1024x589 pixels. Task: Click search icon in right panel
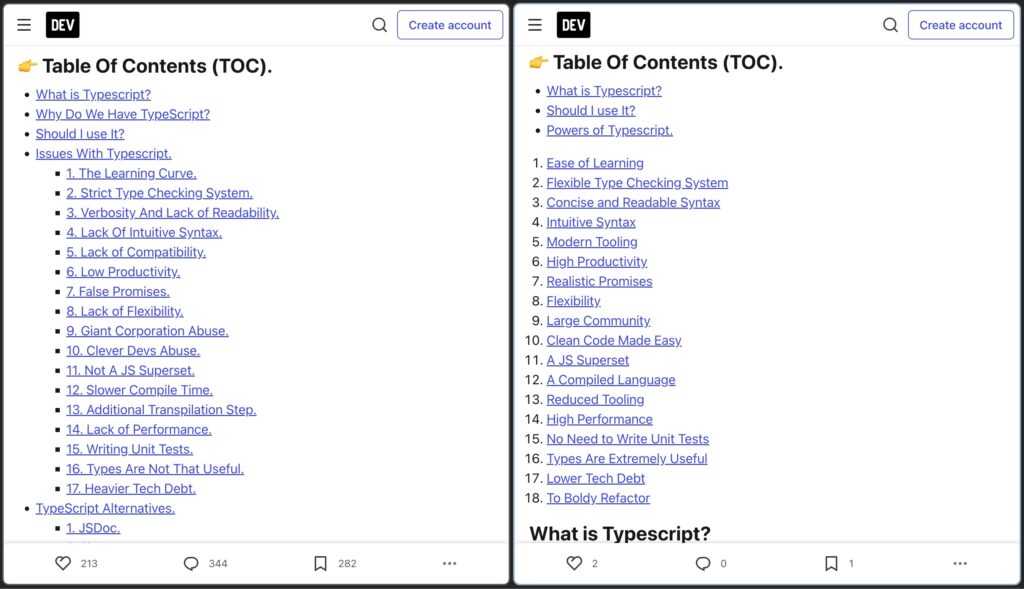coord(890,25)
